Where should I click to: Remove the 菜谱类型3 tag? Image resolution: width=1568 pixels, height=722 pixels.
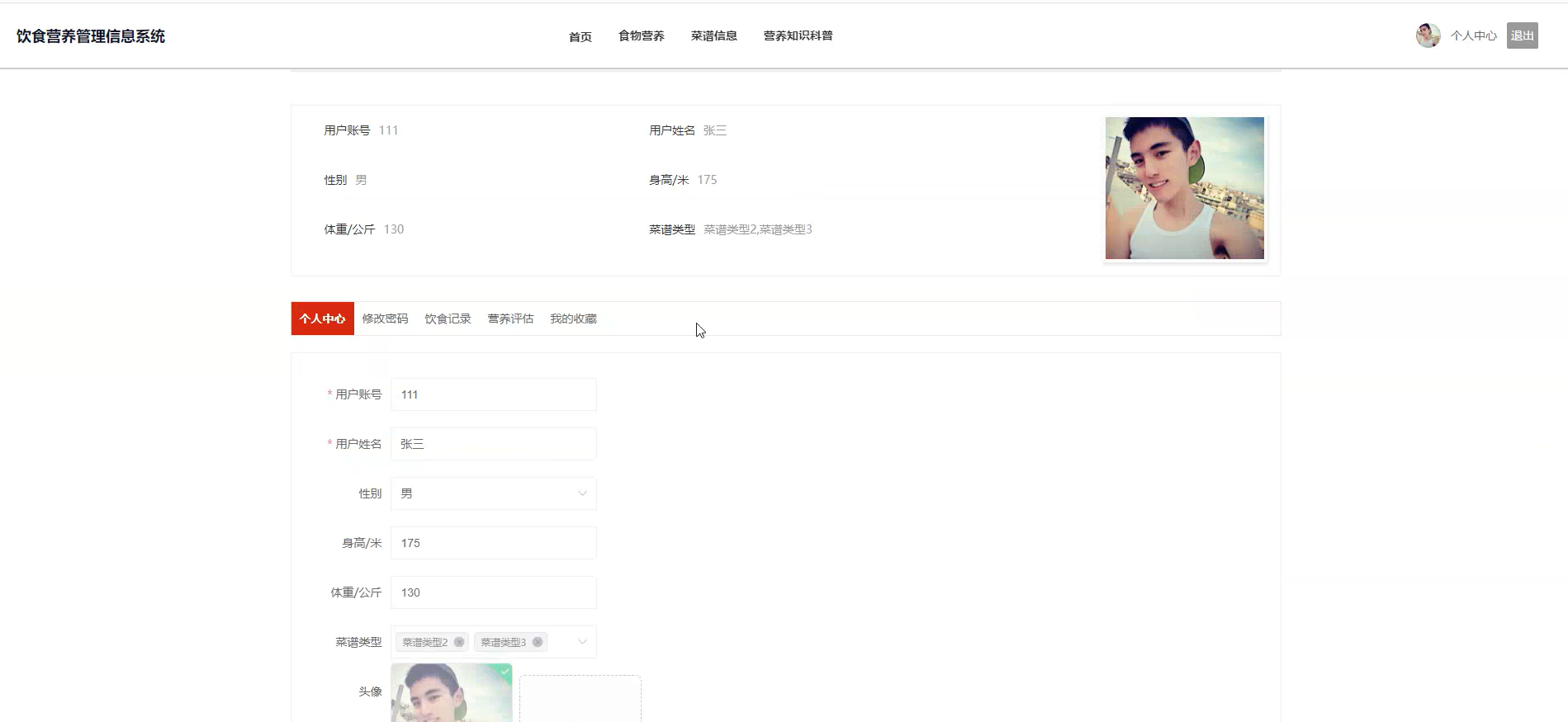pos(538,642)
